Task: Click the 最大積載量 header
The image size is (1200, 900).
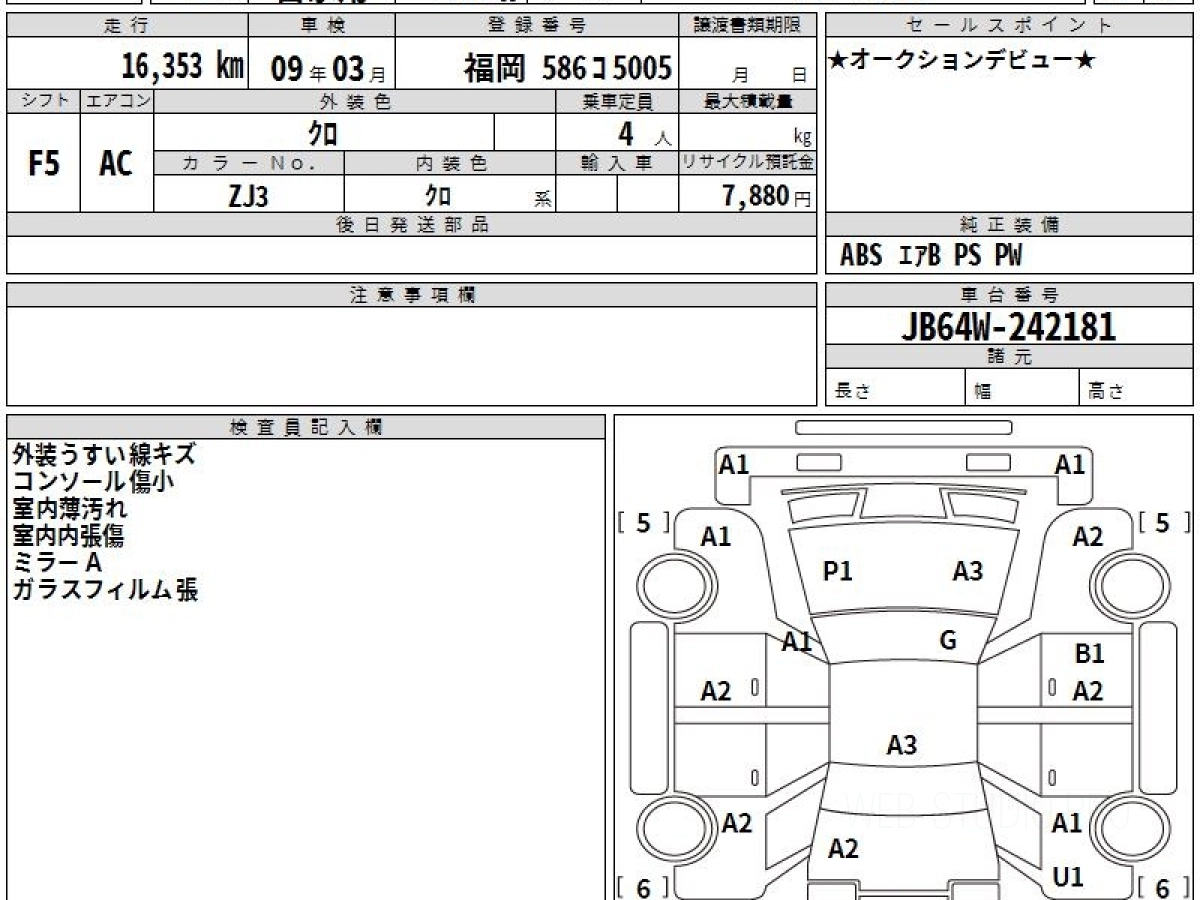Action: click(x=748, y=101)
